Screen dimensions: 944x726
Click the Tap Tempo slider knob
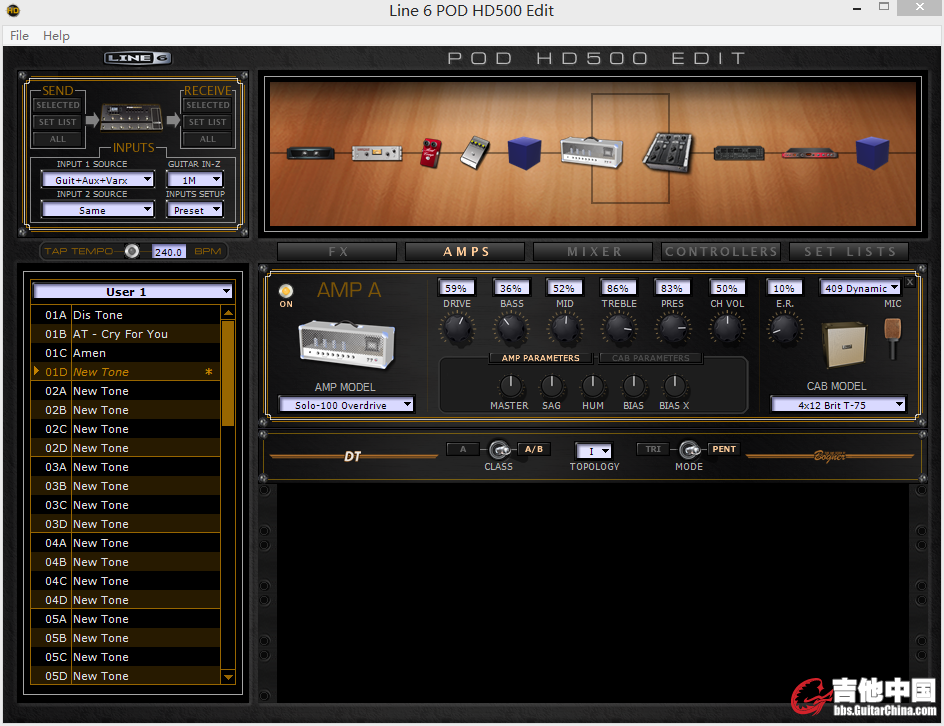[x=132, y=251]
